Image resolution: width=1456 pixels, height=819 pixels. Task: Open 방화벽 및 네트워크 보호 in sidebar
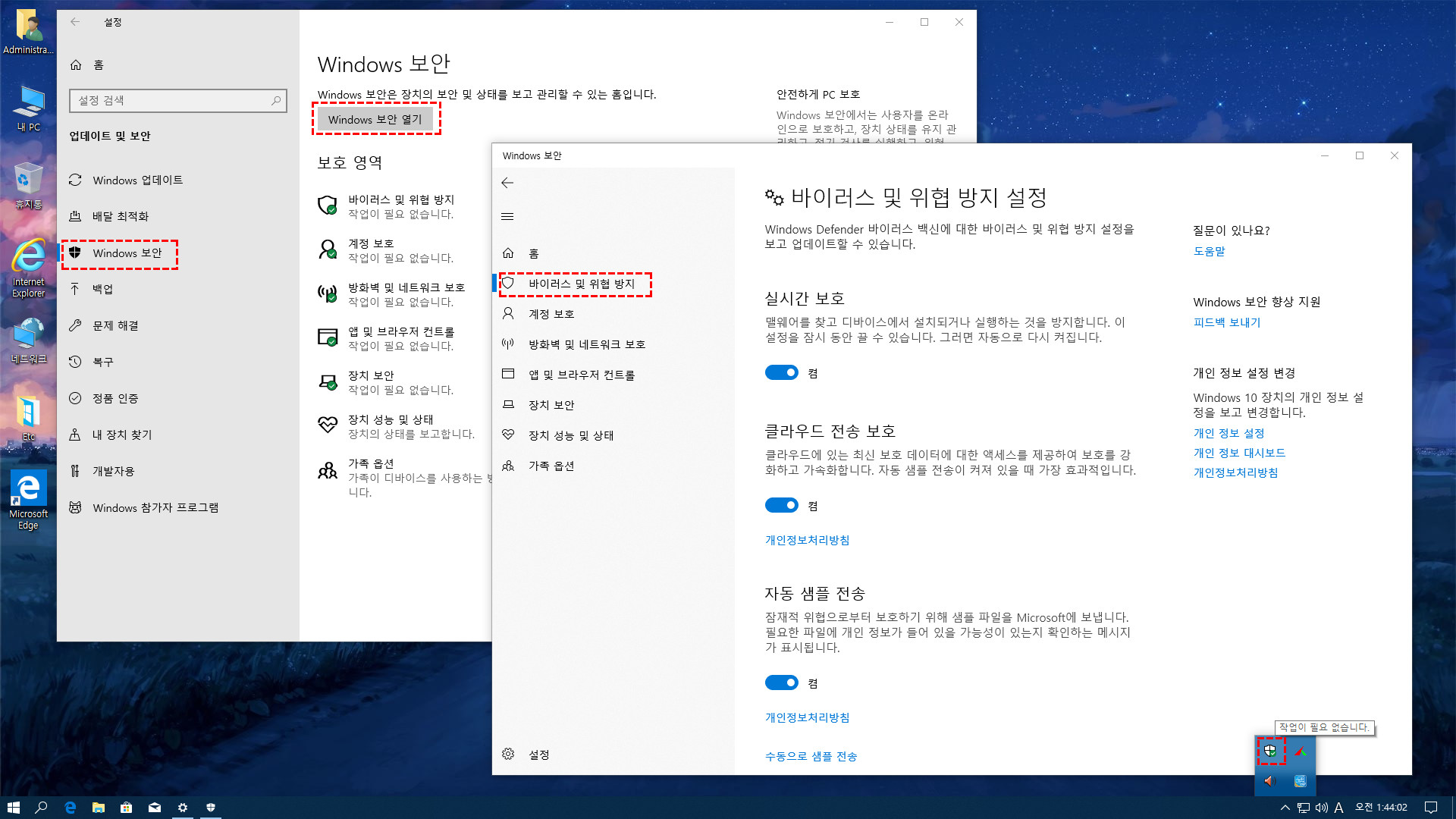click(x=613, y=344)
